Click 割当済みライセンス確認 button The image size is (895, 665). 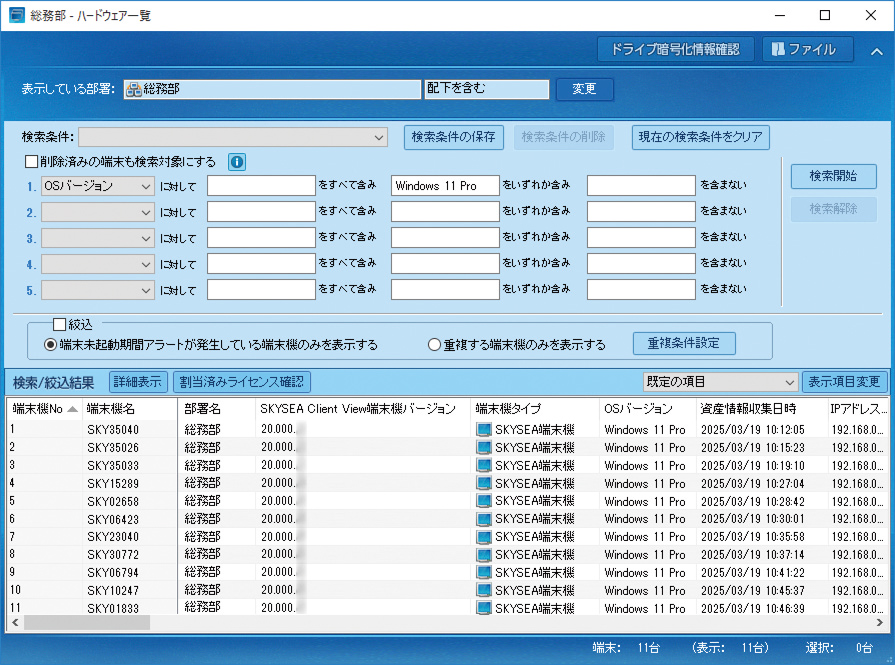[241, 382]
